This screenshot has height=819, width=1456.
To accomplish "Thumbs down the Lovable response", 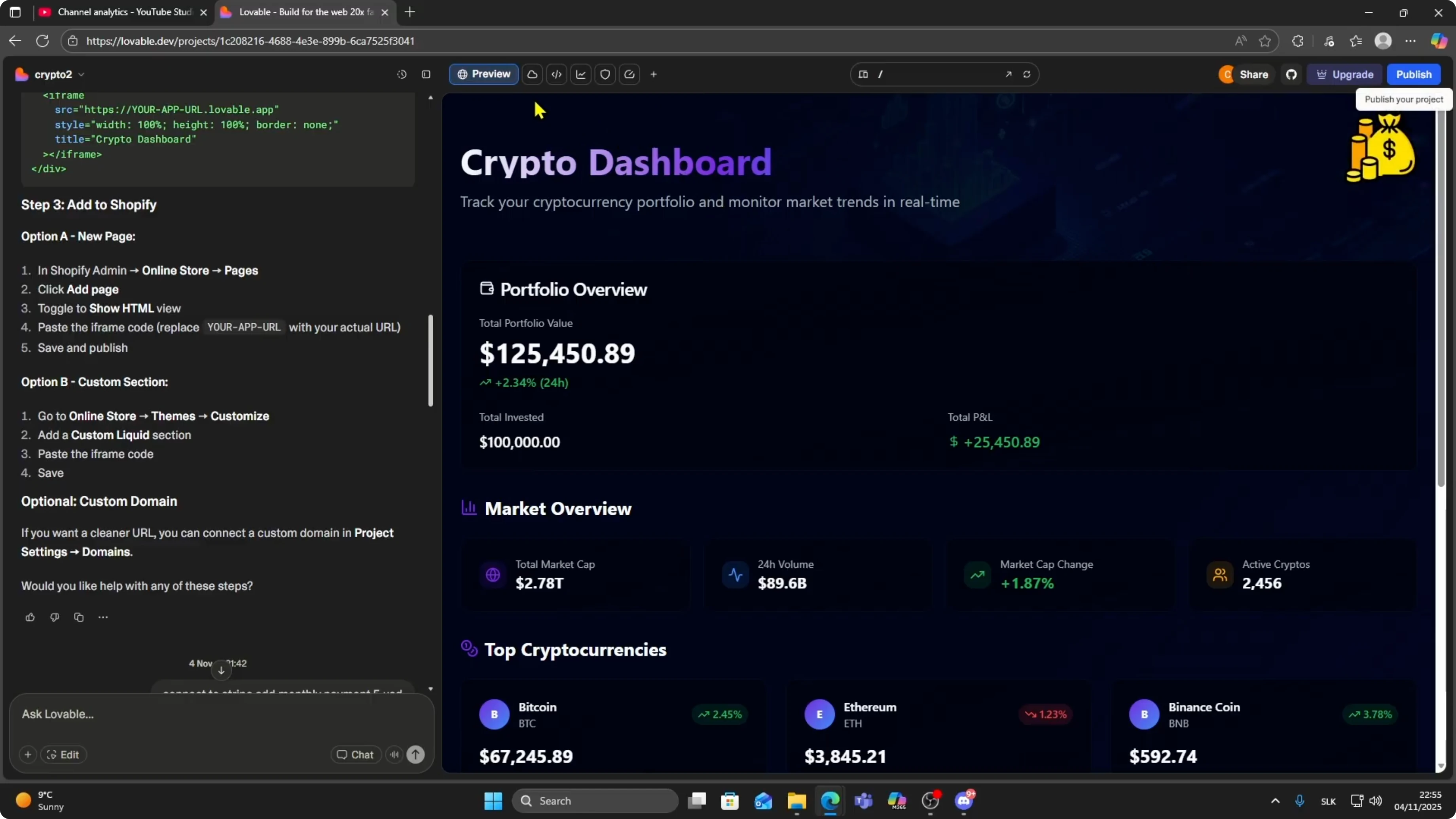I will 55,617.
